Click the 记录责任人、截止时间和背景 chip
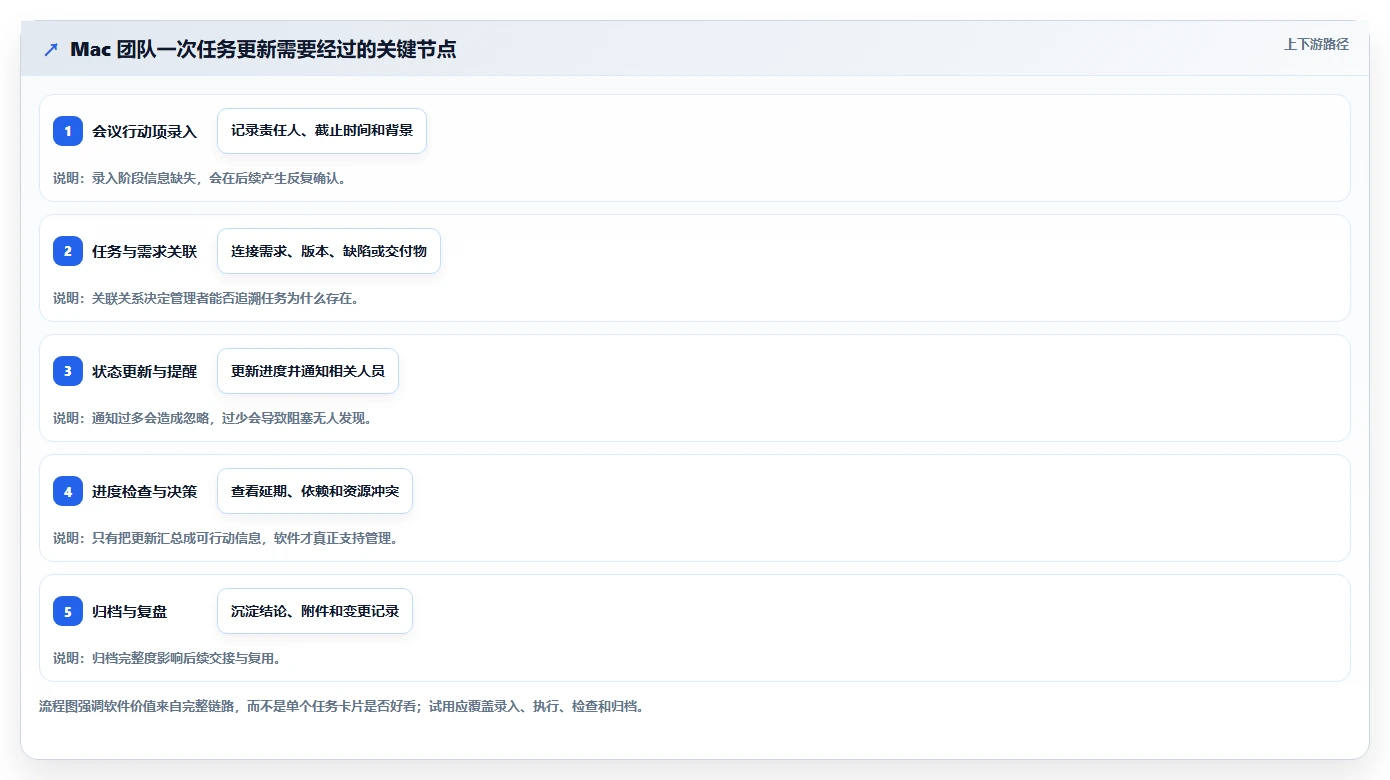Screen dimensions: 1390x780 point(322,131)
